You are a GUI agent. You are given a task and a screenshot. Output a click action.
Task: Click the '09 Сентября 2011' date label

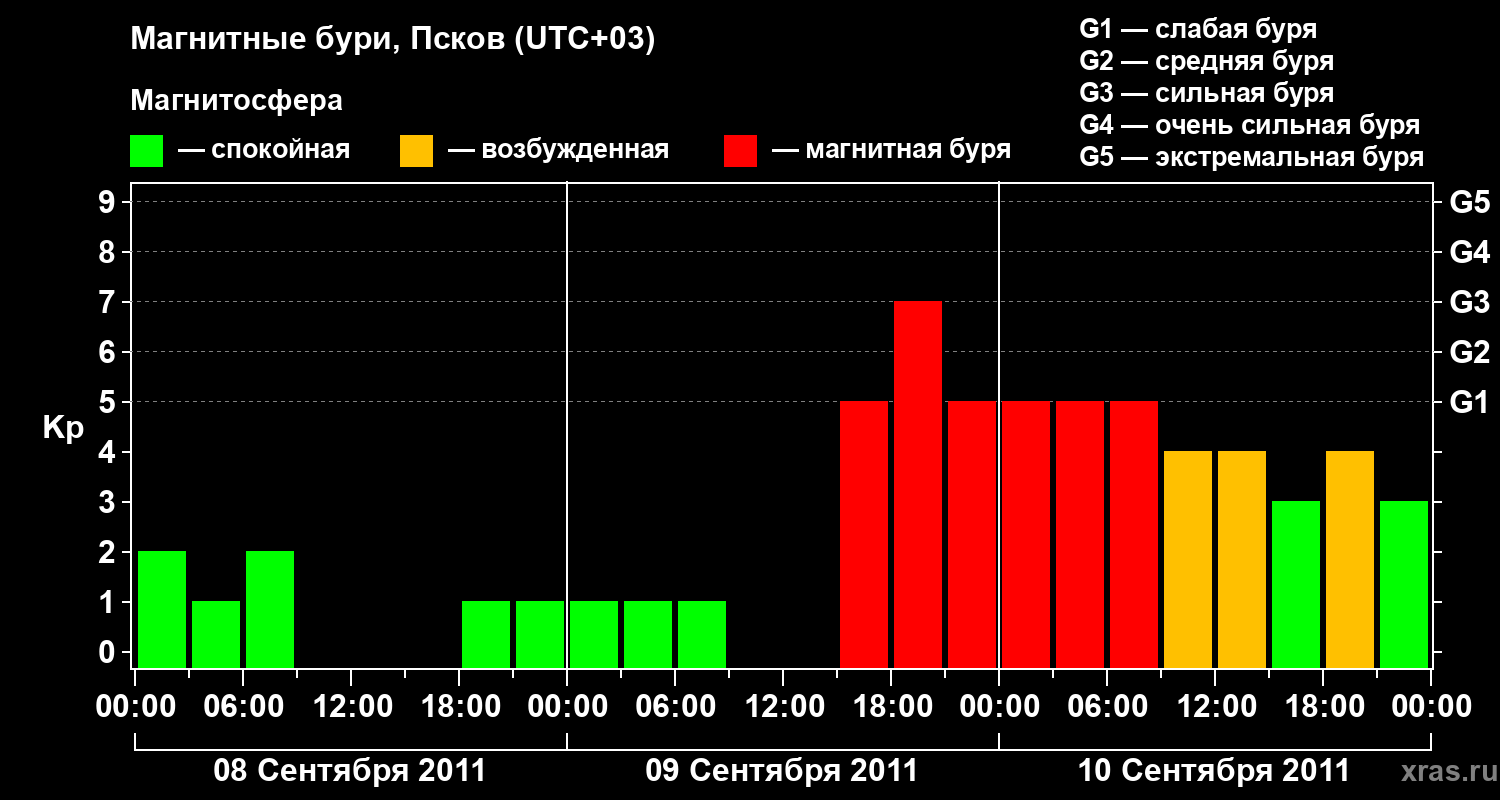click(782, 770)
